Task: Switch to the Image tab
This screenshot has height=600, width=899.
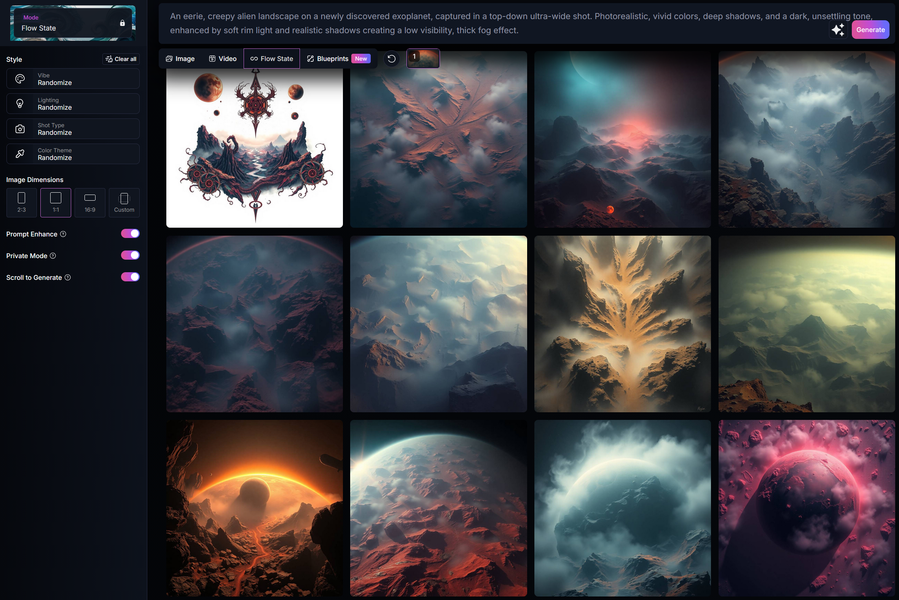Action: (x=180, y=59)
